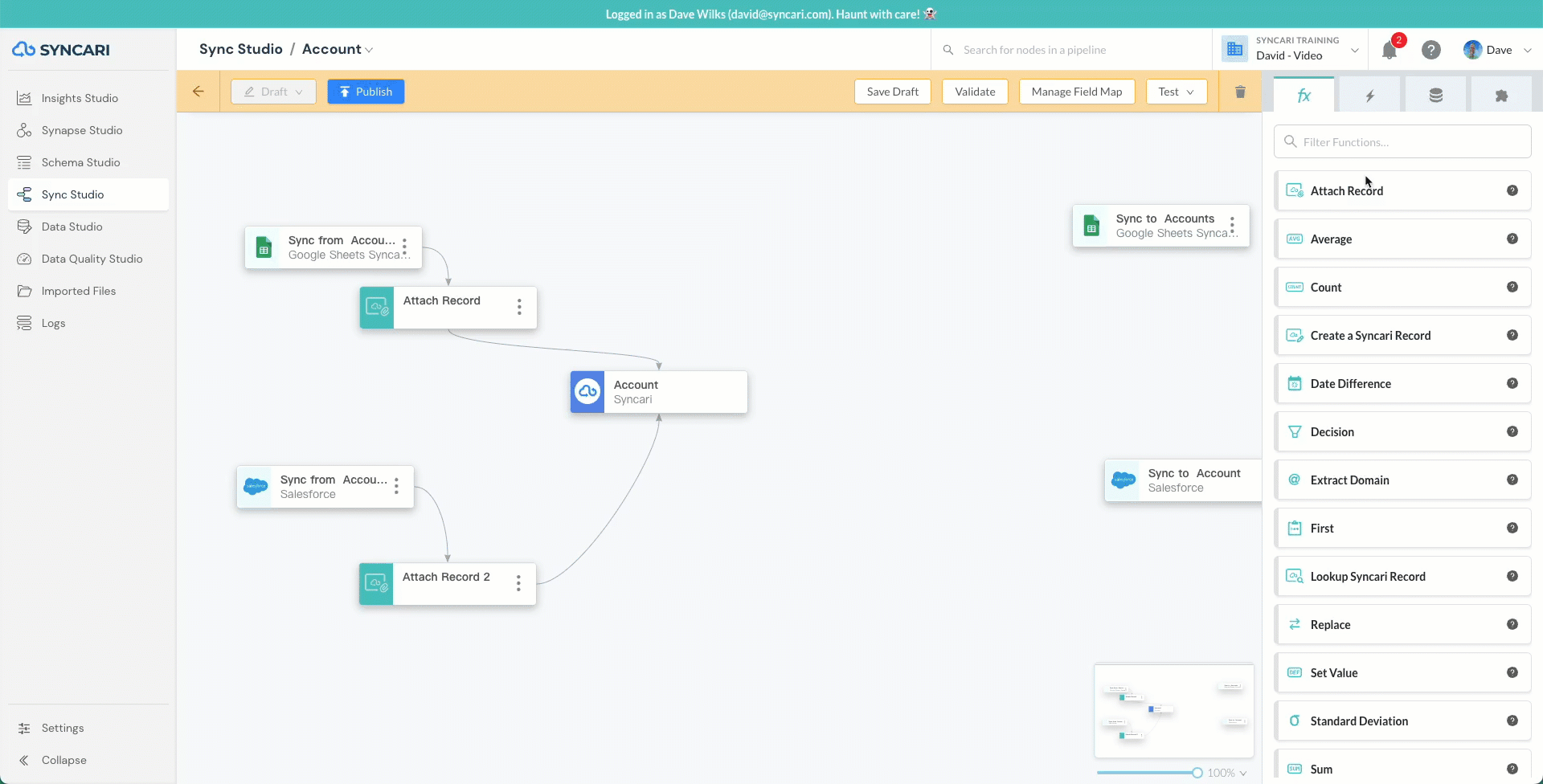
Task: Open the puzzle piece tab
Action: point(1500,96)
